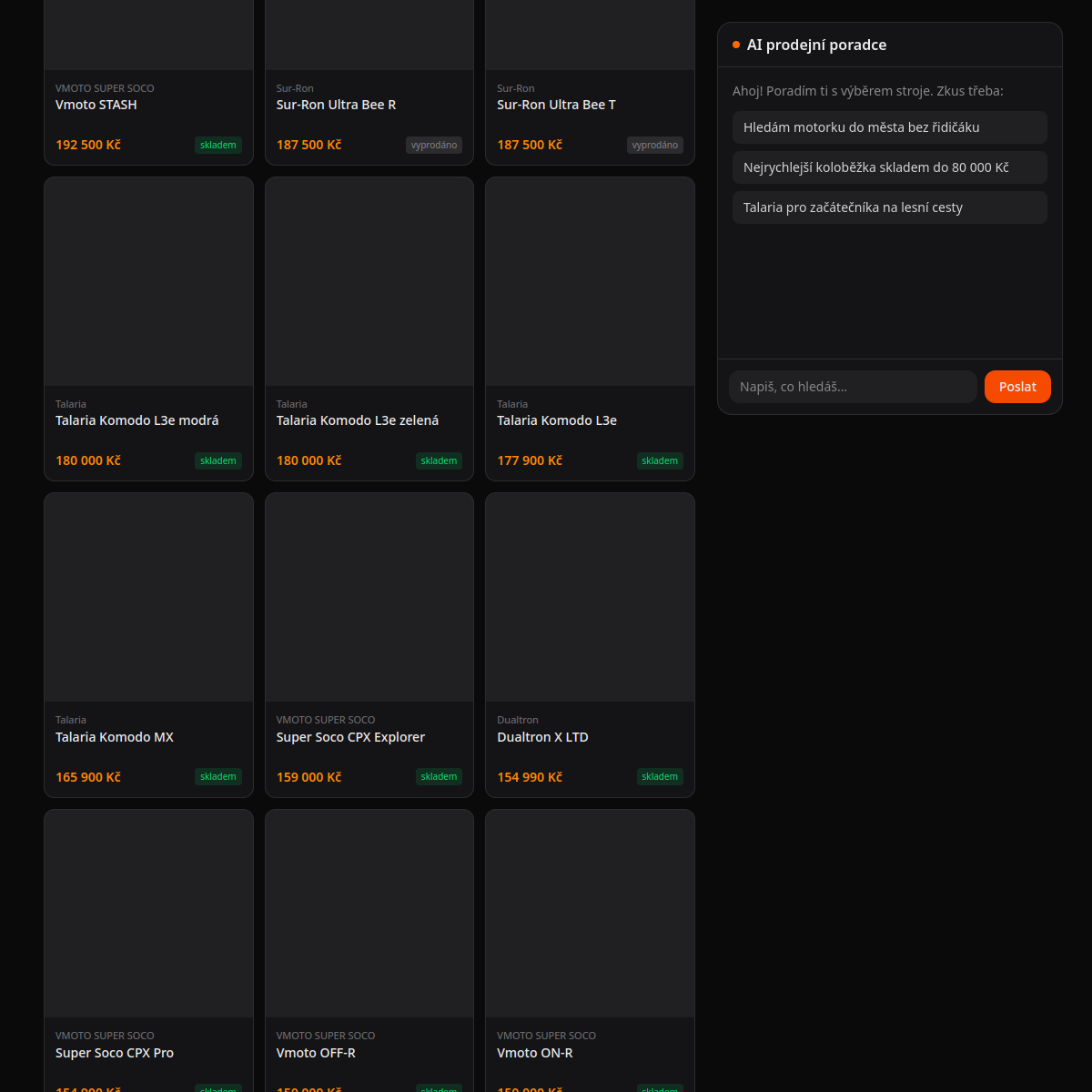
Task: Send the chat message with Poslat button
Action: 1017,387
